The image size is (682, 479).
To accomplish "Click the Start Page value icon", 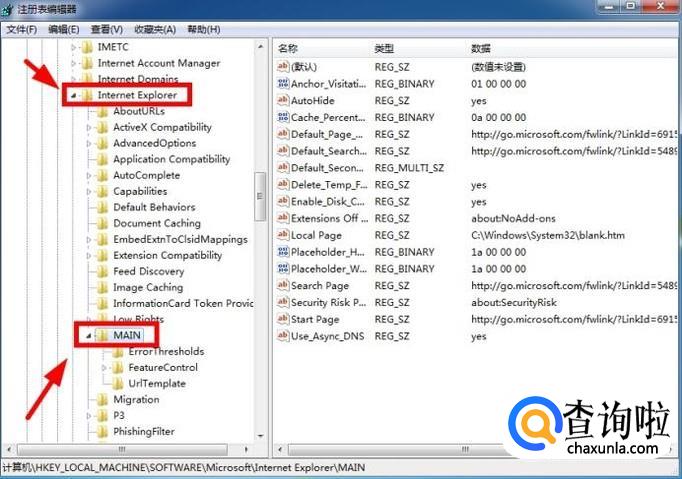I will 283,319.
